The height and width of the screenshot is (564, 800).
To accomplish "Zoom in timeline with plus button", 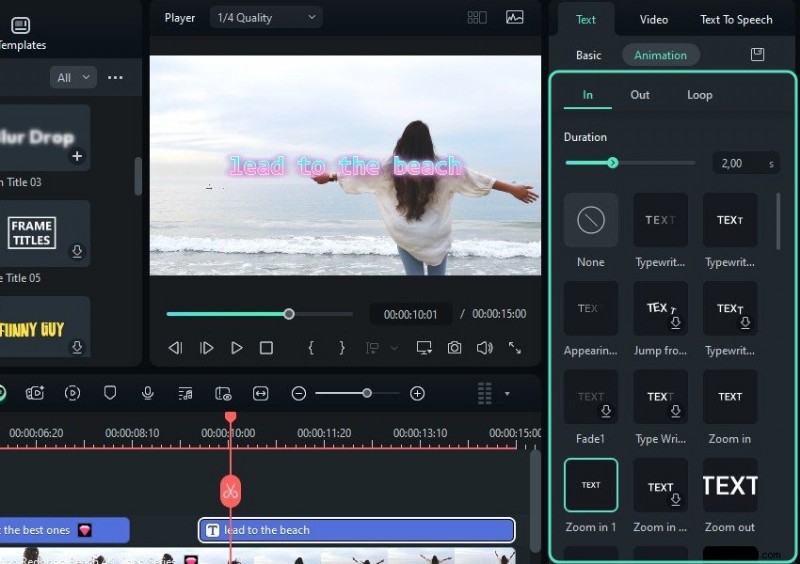I will point(417,394).
